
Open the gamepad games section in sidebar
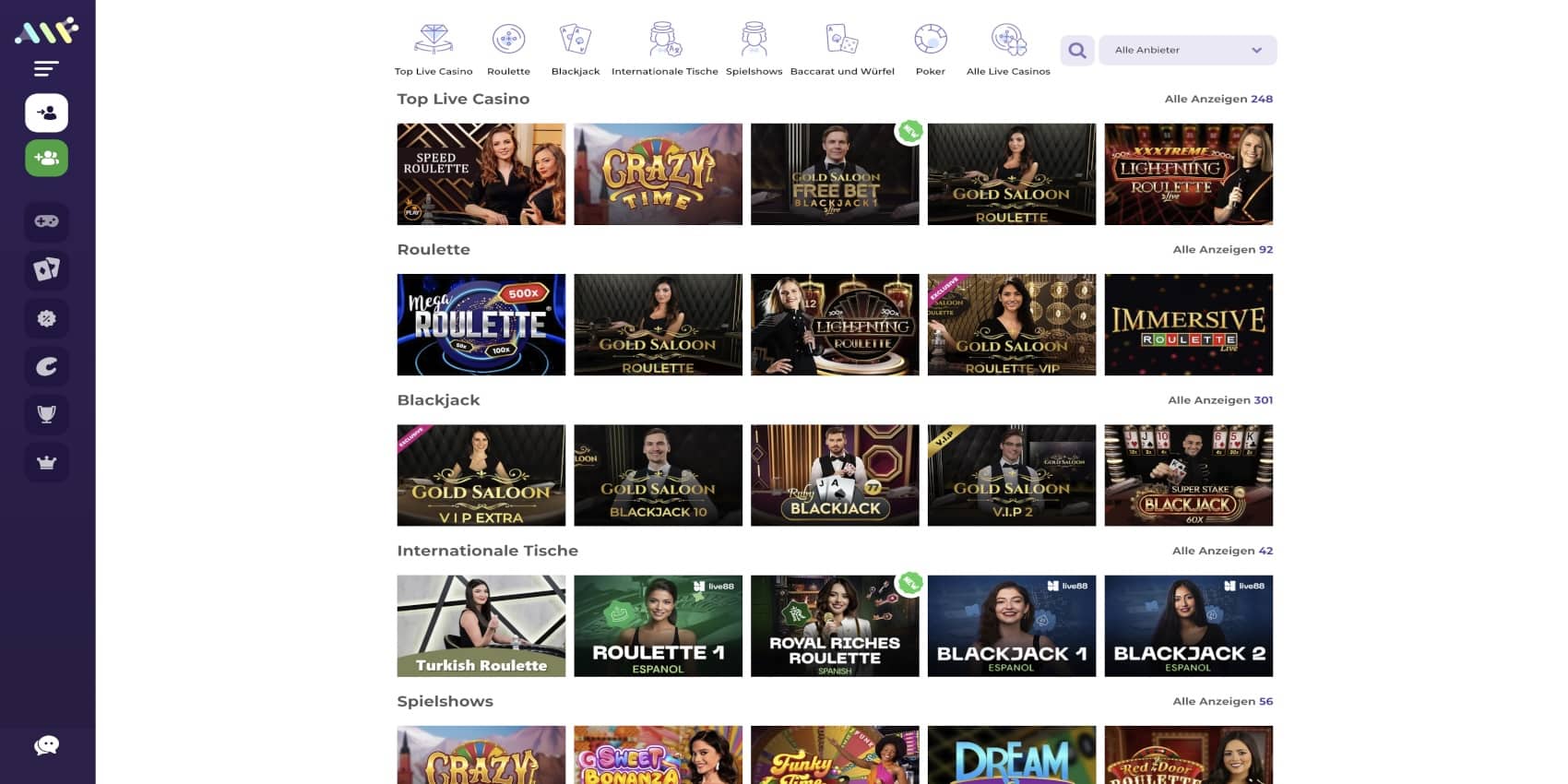pos(46,221)
